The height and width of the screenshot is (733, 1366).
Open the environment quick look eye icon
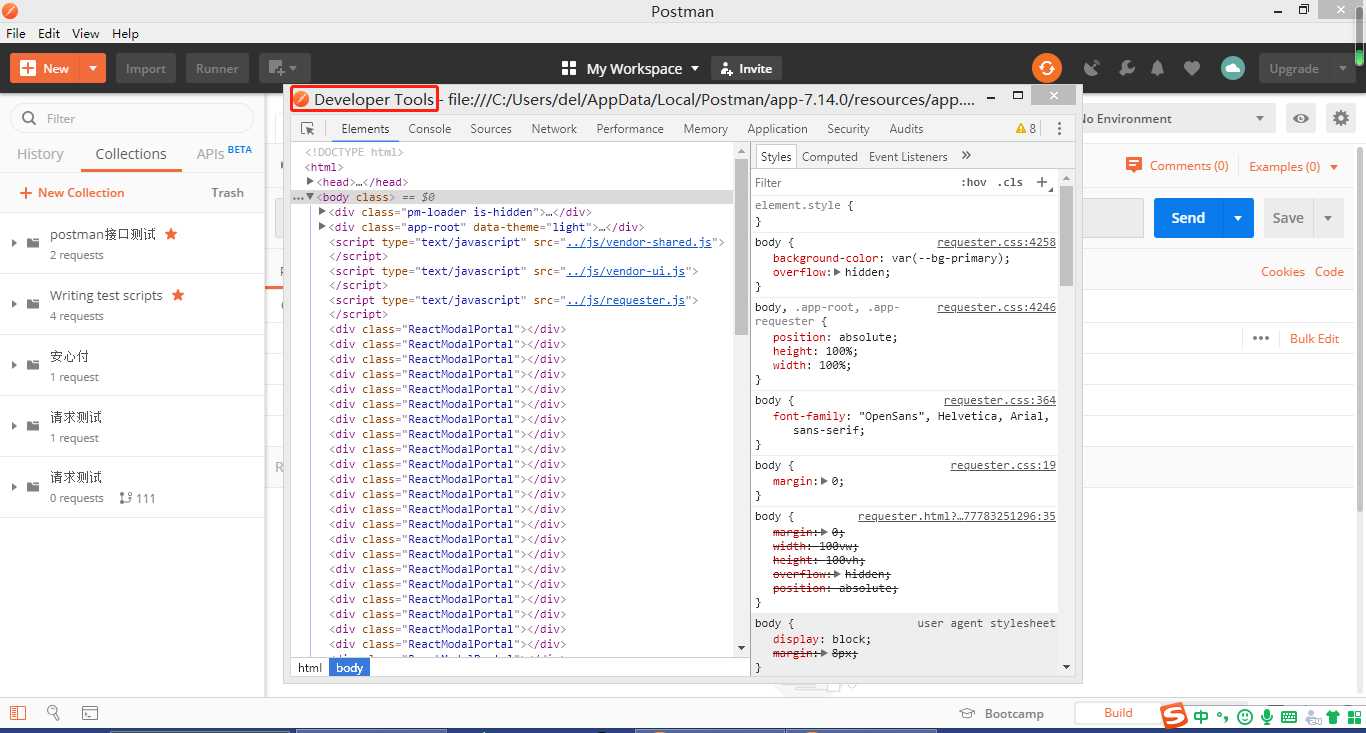(x=1300, y=118)
